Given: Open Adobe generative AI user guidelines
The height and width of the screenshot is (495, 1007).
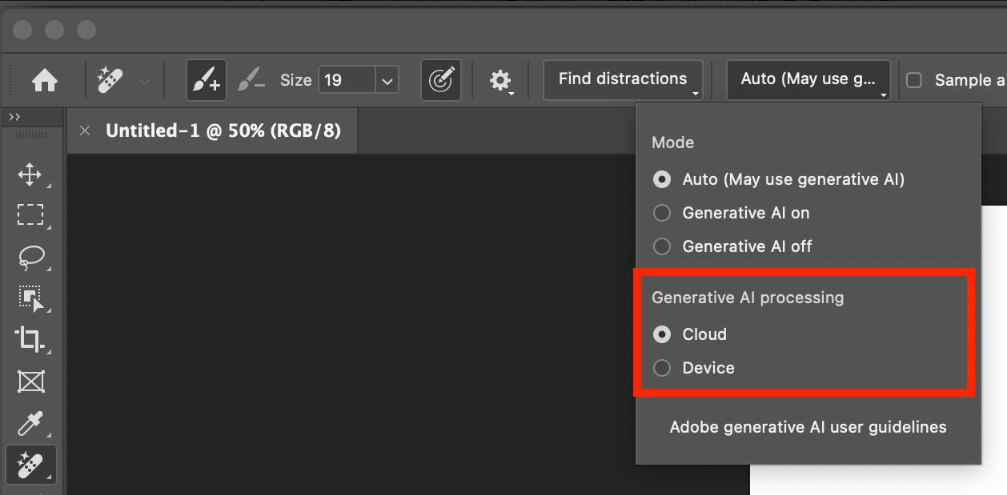Looking at the screenshot, I should [x=808, y=428].
